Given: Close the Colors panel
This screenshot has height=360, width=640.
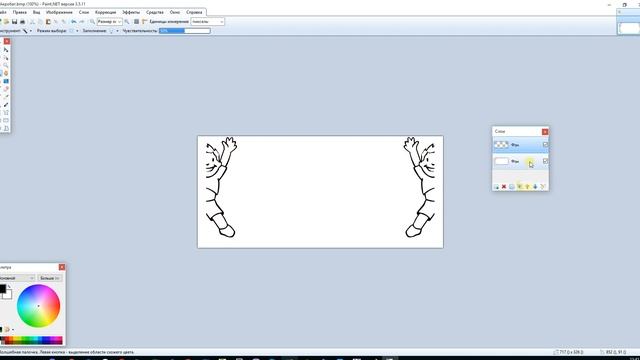Looking at the screenshot, I should [x=62, y=267].
